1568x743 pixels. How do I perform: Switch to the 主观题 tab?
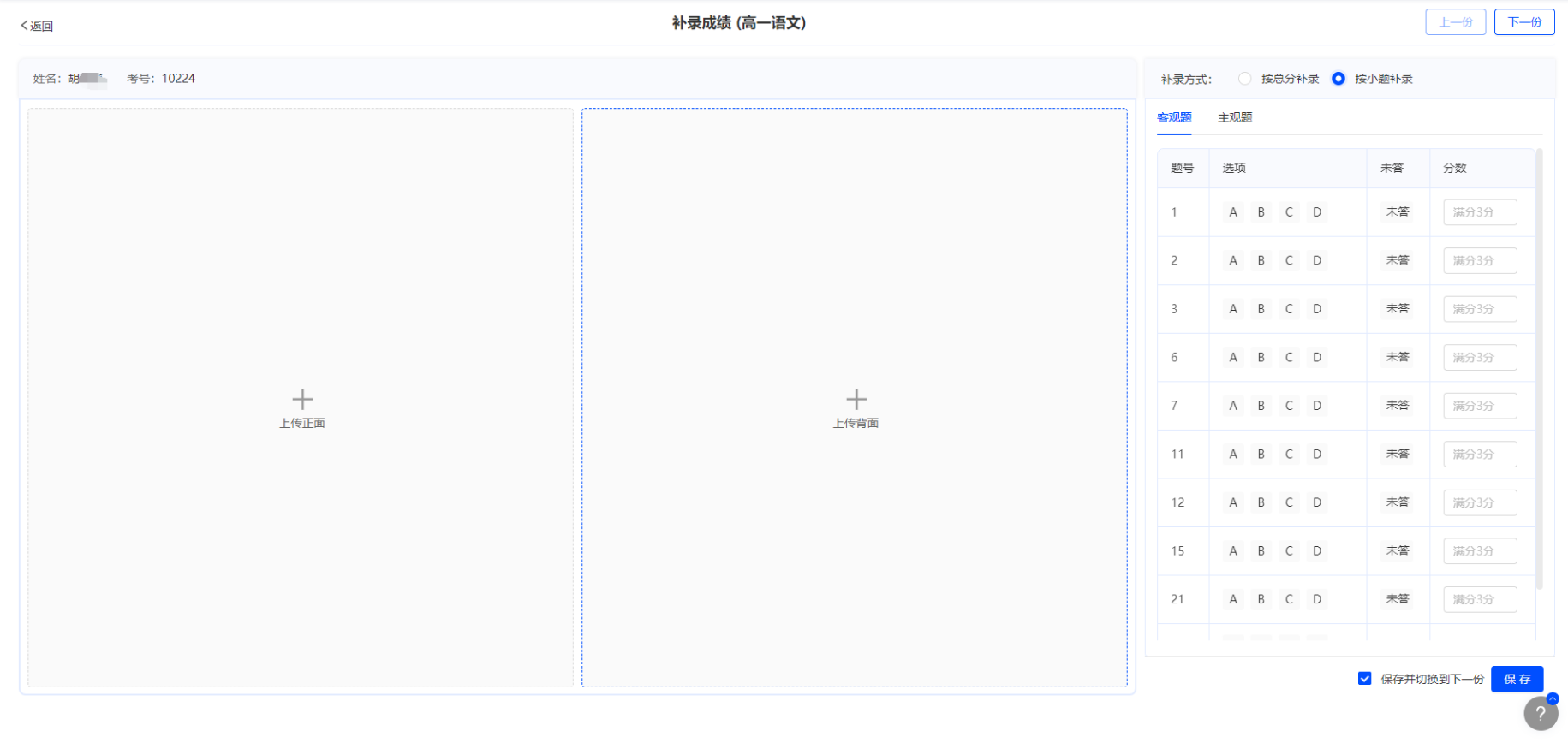[1235, 117]
